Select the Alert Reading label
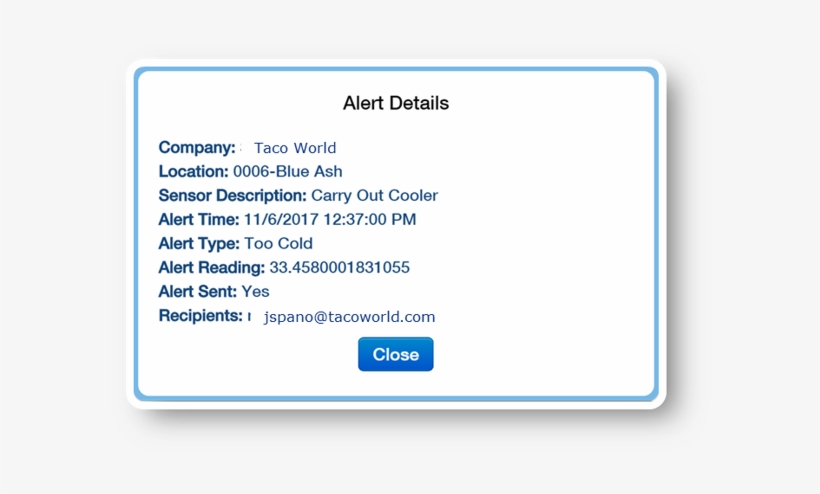The height and width of the screenshot is (494, 820). (x=211, y=268)
